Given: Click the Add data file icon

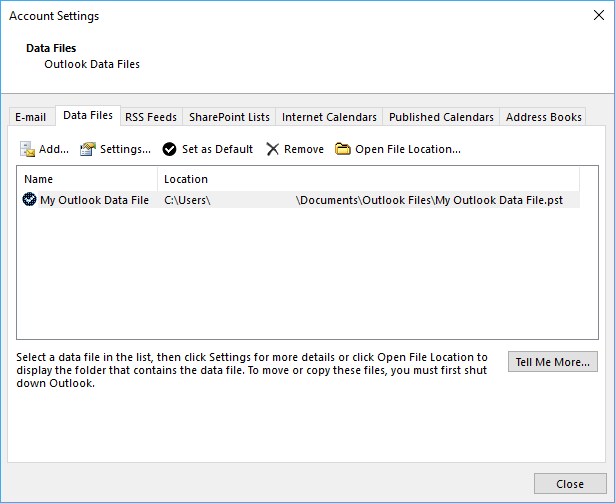Looking at the screenshot, I should 27,149.
